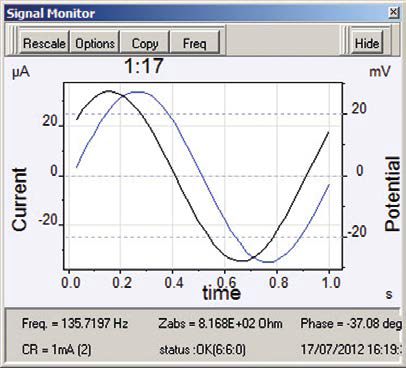
Task: Click the Rescale button
Action: coord(44,43)
